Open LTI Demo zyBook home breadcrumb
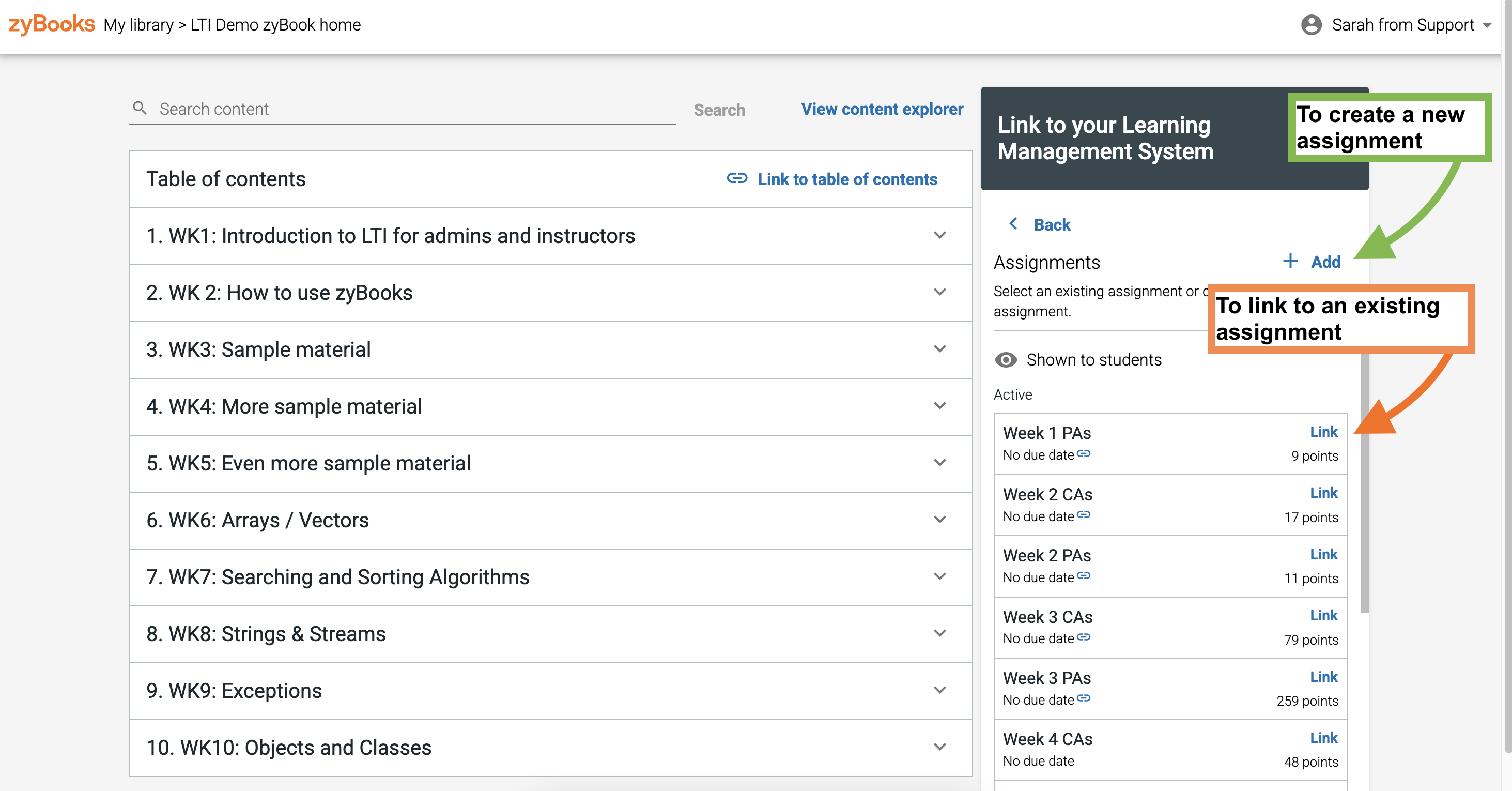The height and width of the screenshot is (791, 1512). click(275, 25)
